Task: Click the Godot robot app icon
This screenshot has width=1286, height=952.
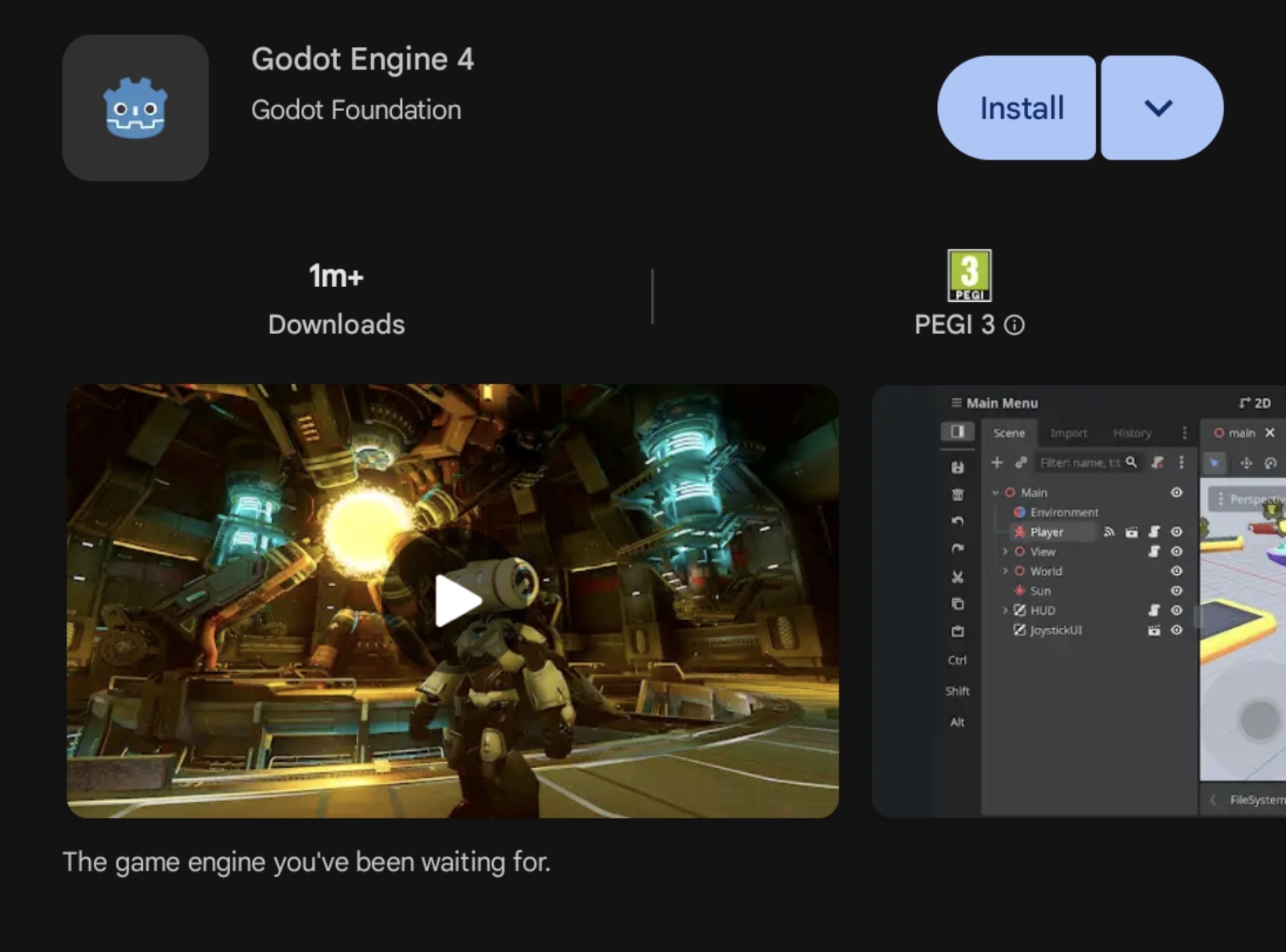Action: click(x=135, y=108)
